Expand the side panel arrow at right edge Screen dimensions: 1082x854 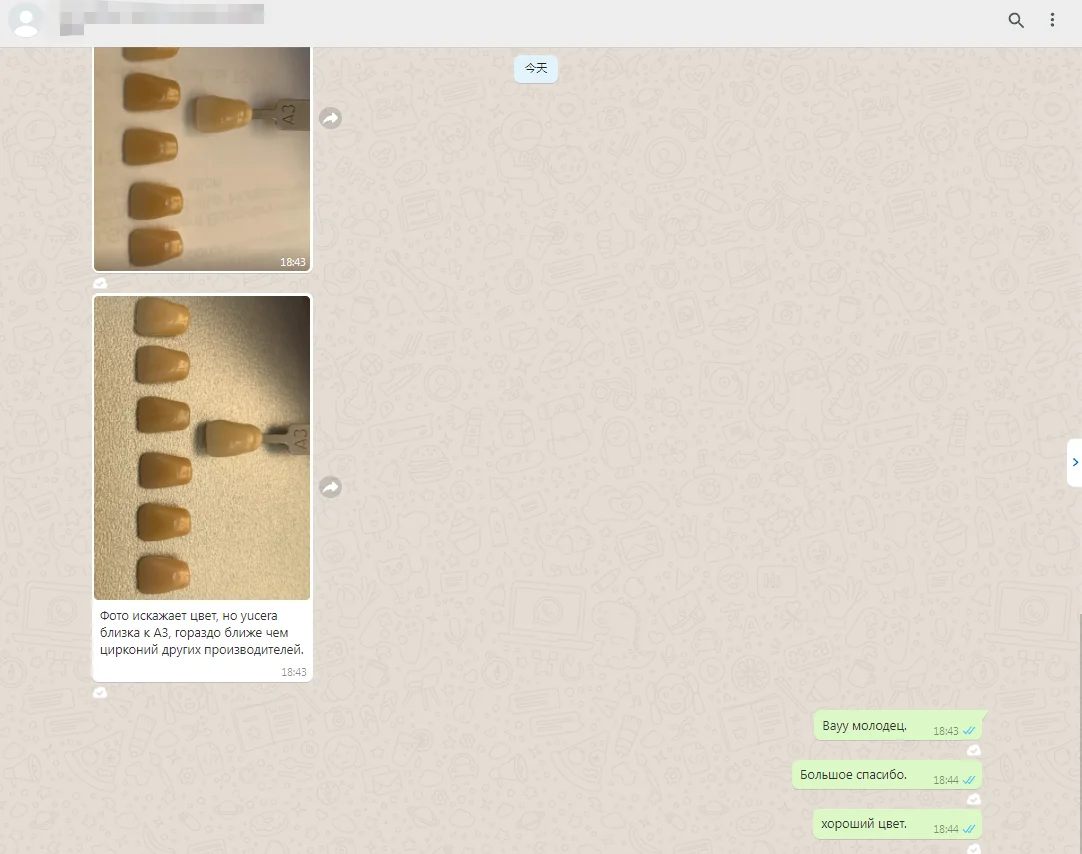tap(1074, 462)
